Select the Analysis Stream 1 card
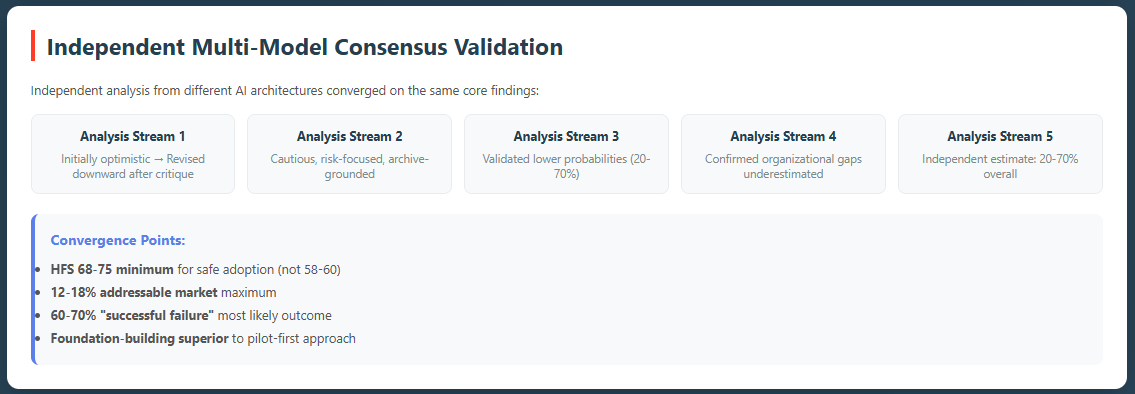This screenshot has height=394, width=1135. pos(132,154)
